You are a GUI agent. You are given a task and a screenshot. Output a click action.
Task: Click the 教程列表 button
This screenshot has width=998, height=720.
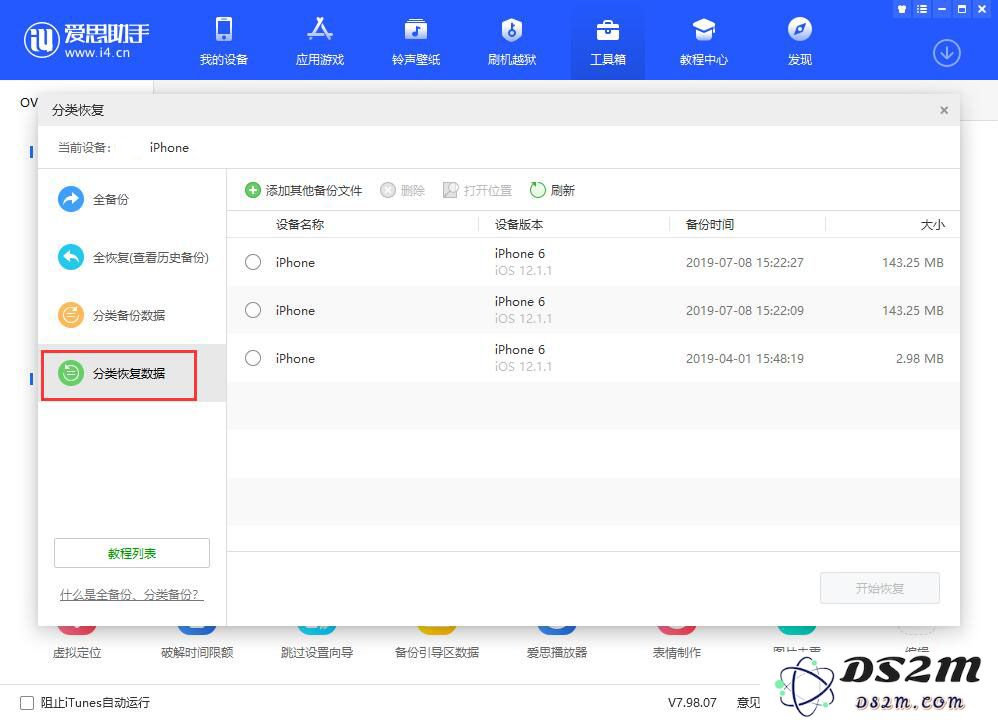pos(132,553)
